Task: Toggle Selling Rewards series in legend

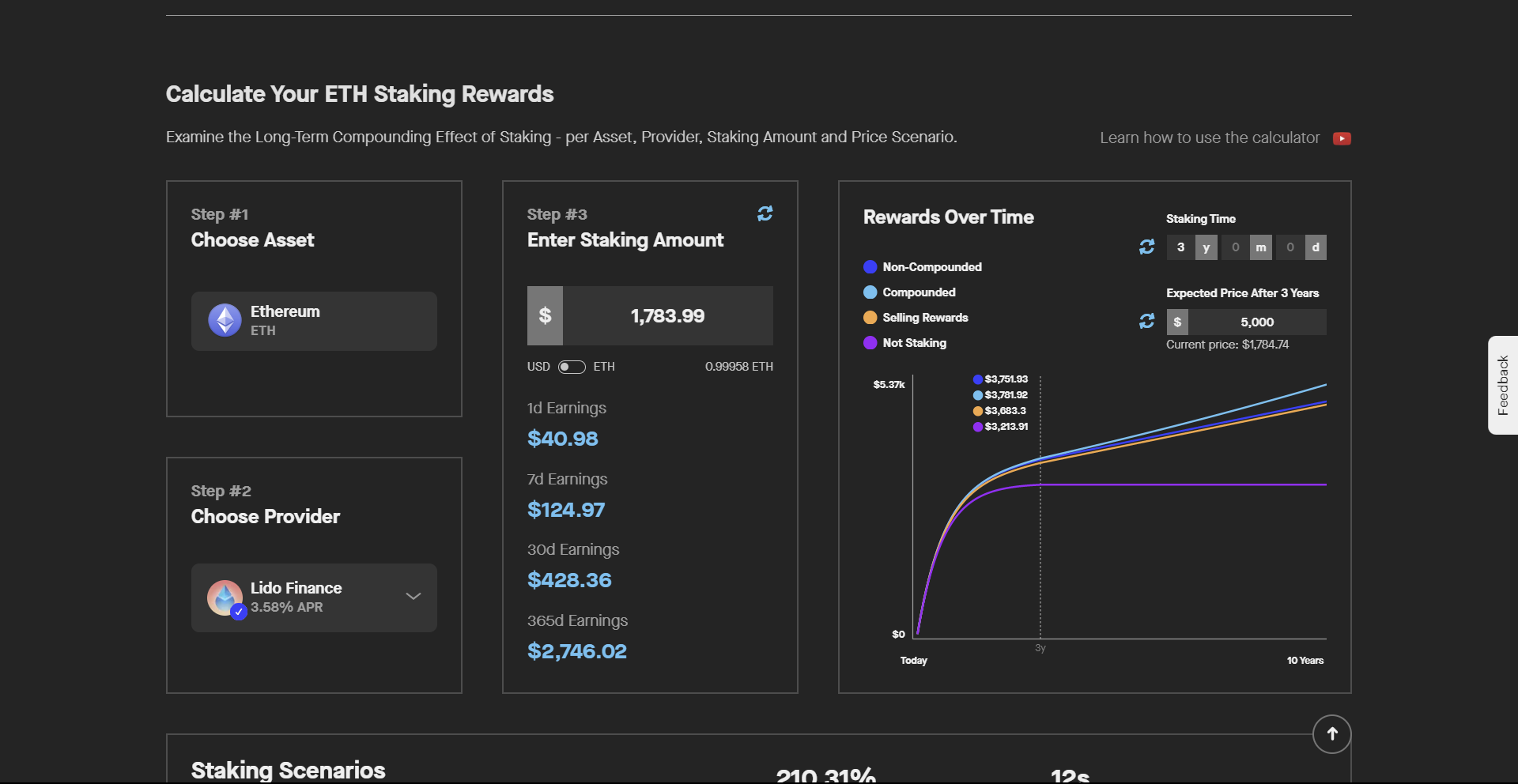Action: point(916,318)
